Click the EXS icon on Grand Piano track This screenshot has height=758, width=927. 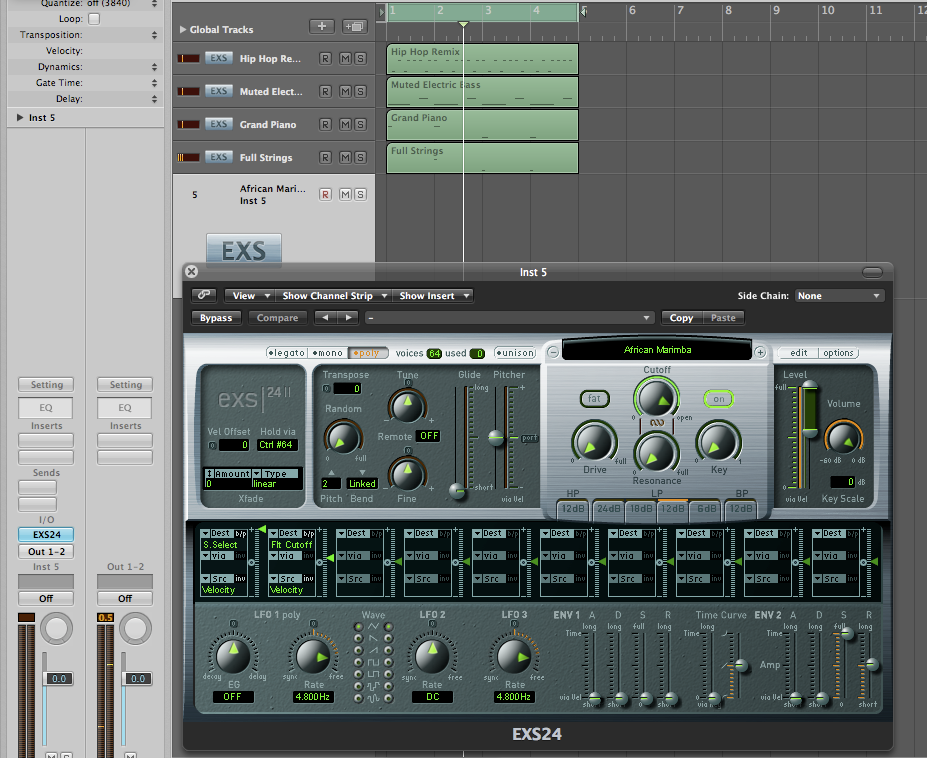tap(218, 124)
